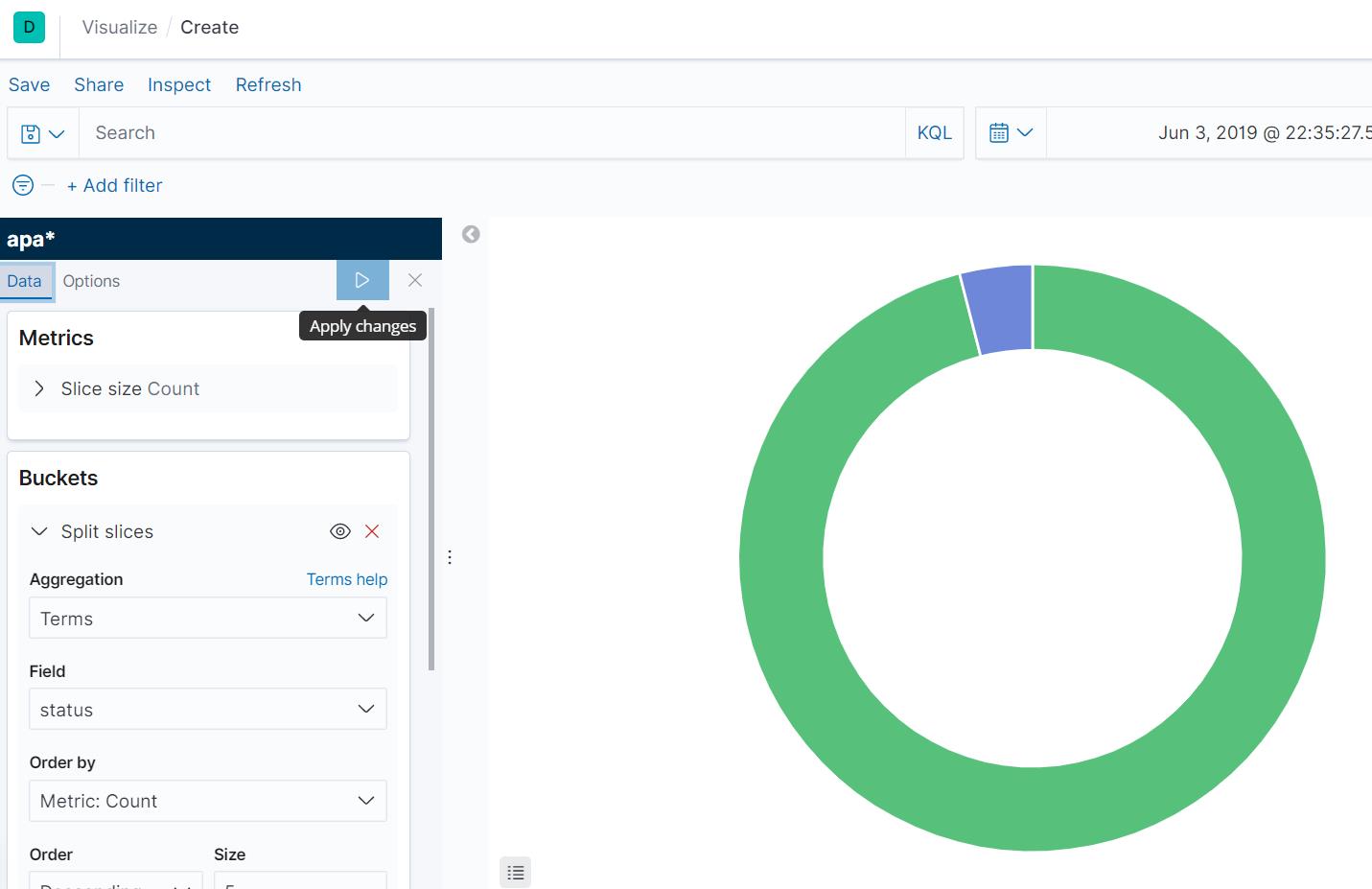This screenshot has width=1372, height=889.
Task: Remove the Split slices bucket
Action: (x=372, y=531)
